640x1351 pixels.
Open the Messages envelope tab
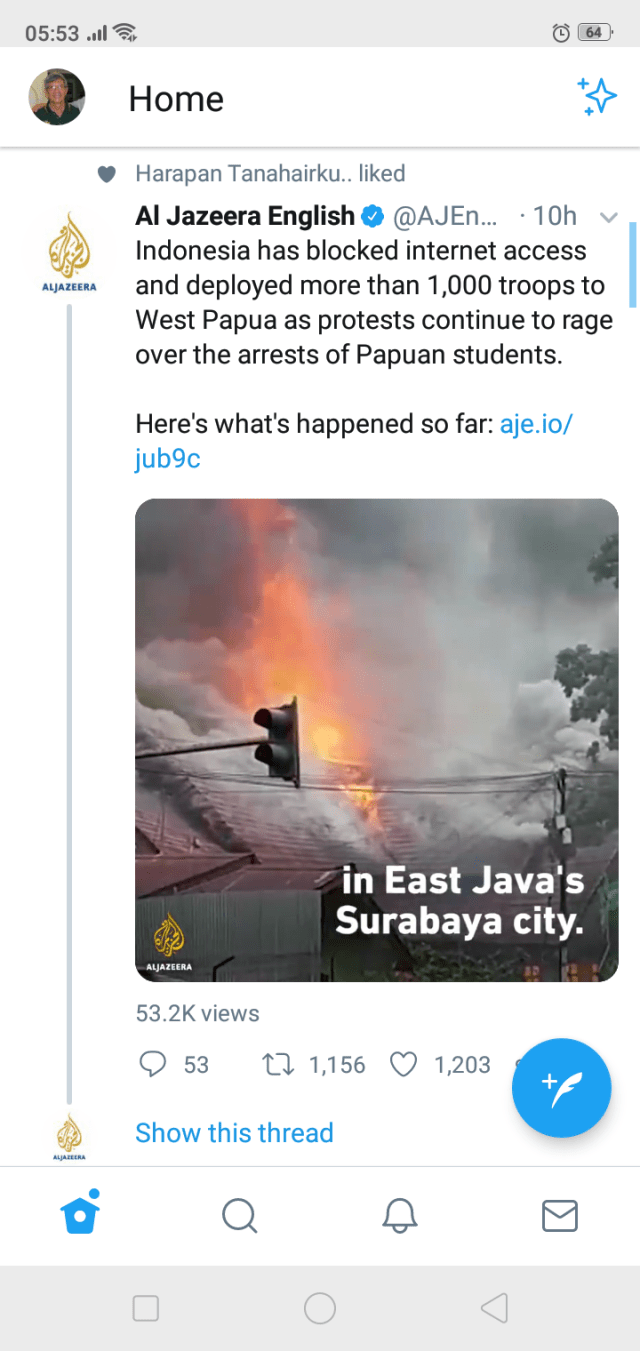[559, 1216]
